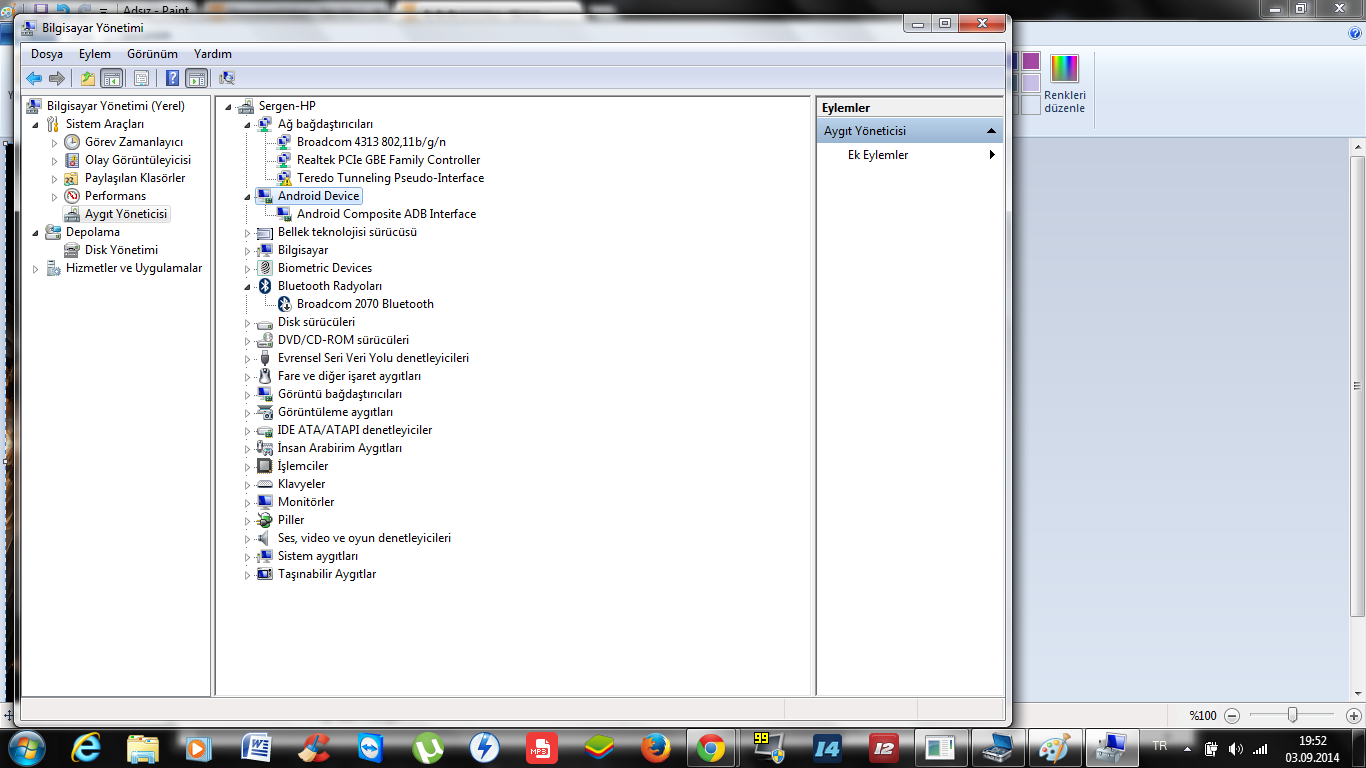Click the Monitörler monitor icon
1366x768 pixels.
264,502
